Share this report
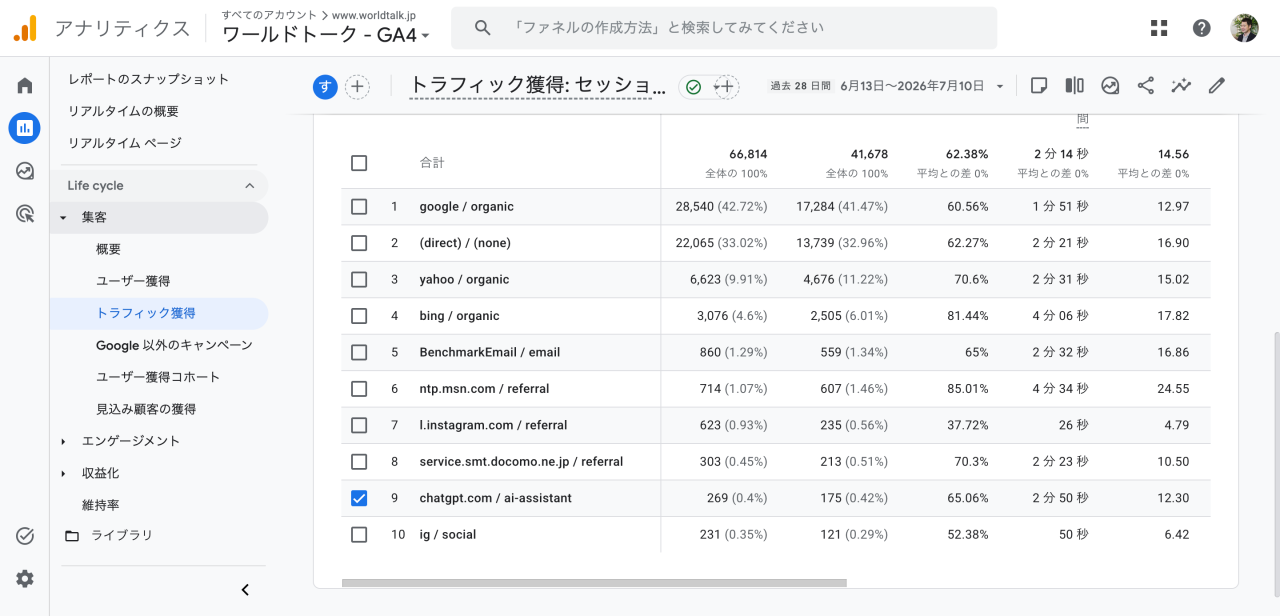Screen dimensions: 1280x616 pos(1146,86)
